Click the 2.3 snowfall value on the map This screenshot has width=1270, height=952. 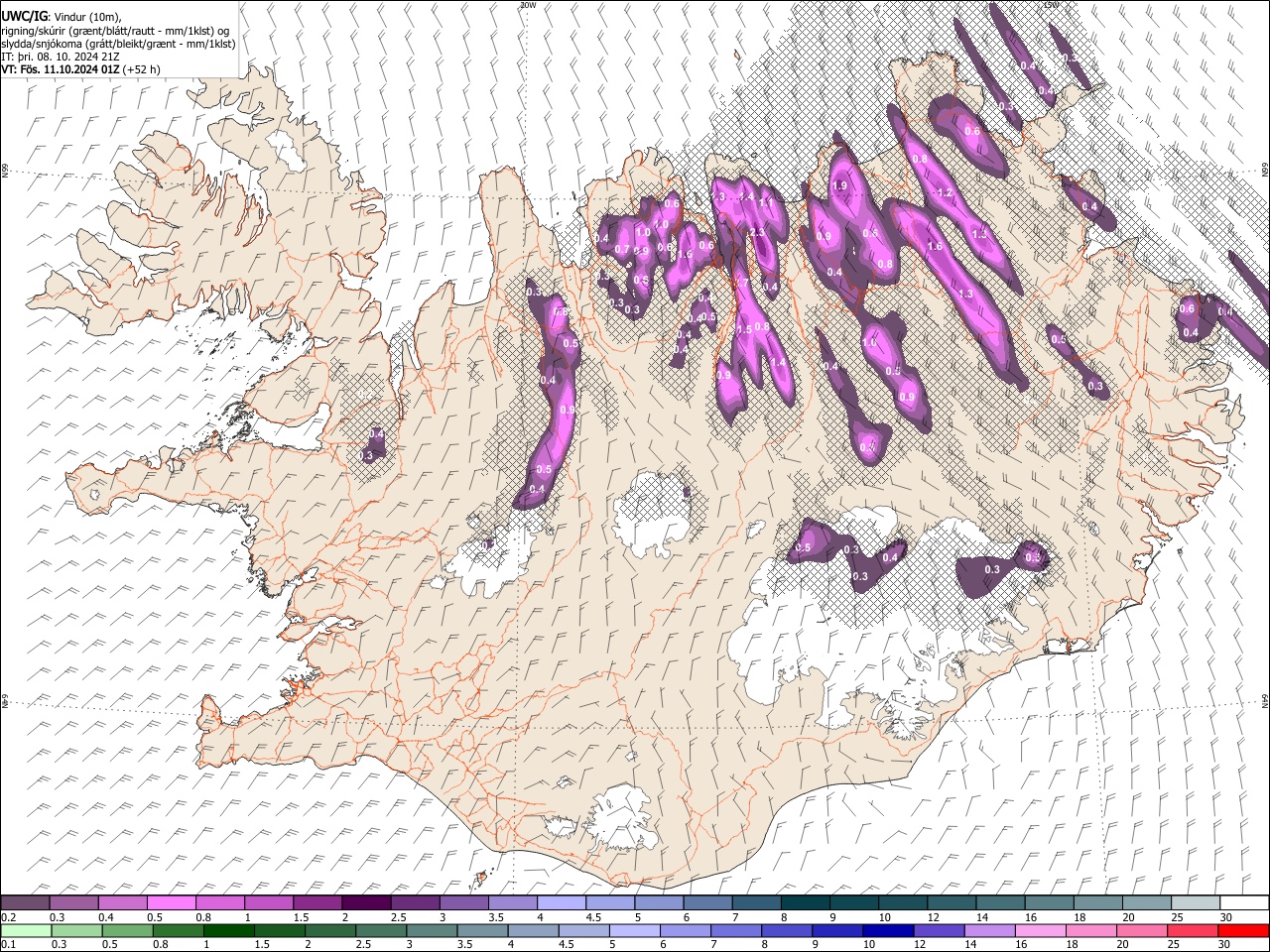click(x=756, y=232)
